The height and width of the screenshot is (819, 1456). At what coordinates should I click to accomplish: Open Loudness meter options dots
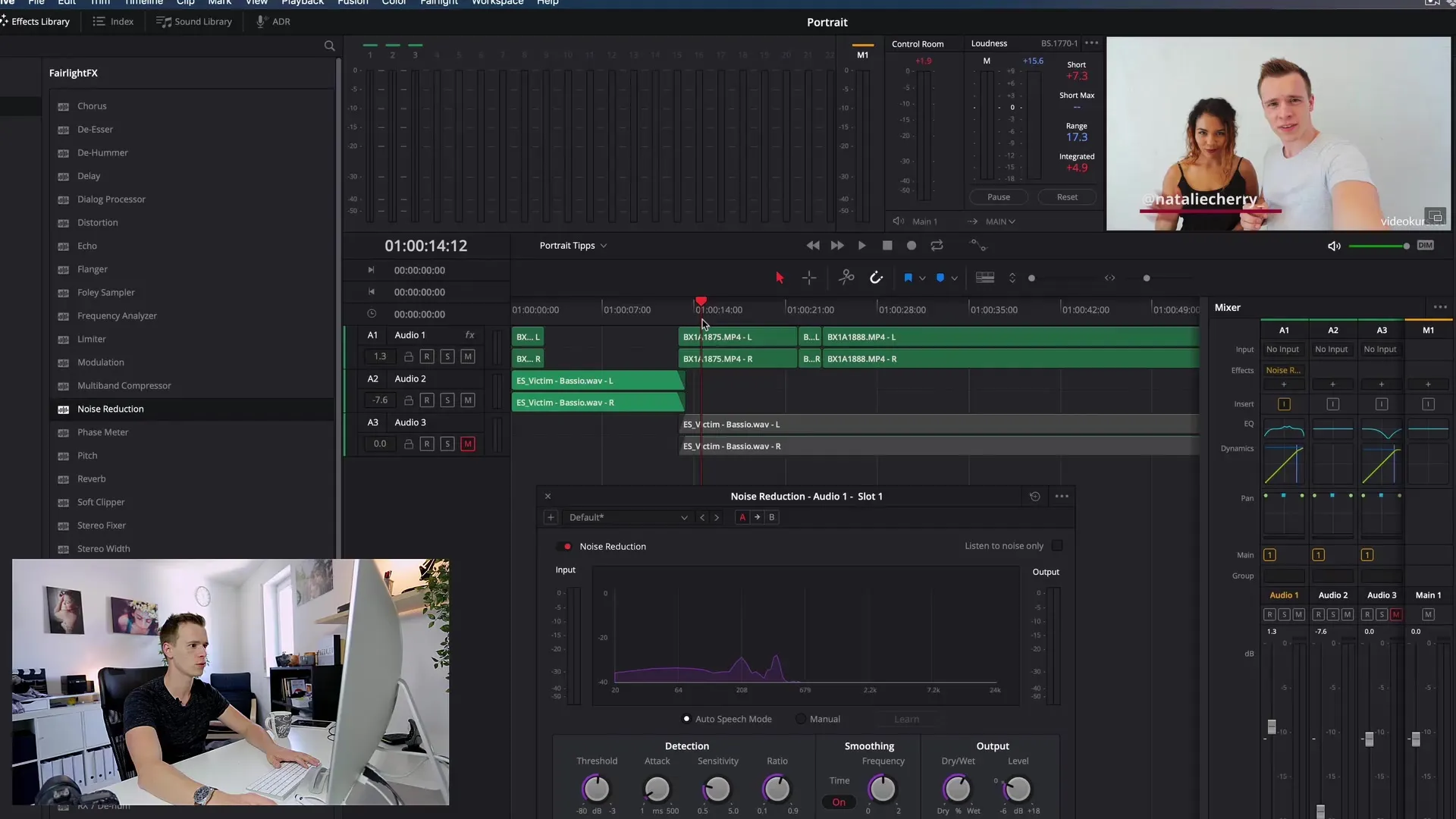click(1092, 43)
